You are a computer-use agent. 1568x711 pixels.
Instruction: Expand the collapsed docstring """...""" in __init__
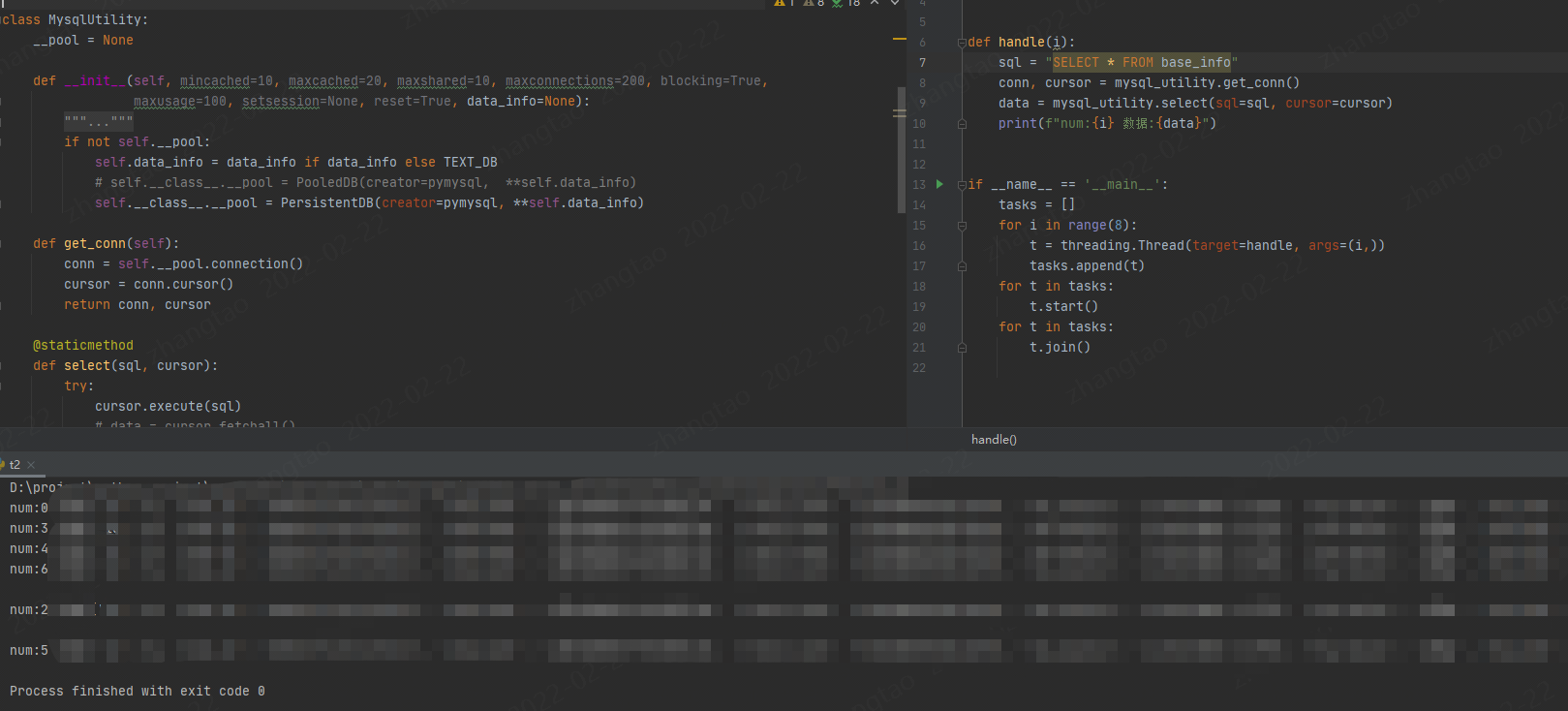(99, 121)
